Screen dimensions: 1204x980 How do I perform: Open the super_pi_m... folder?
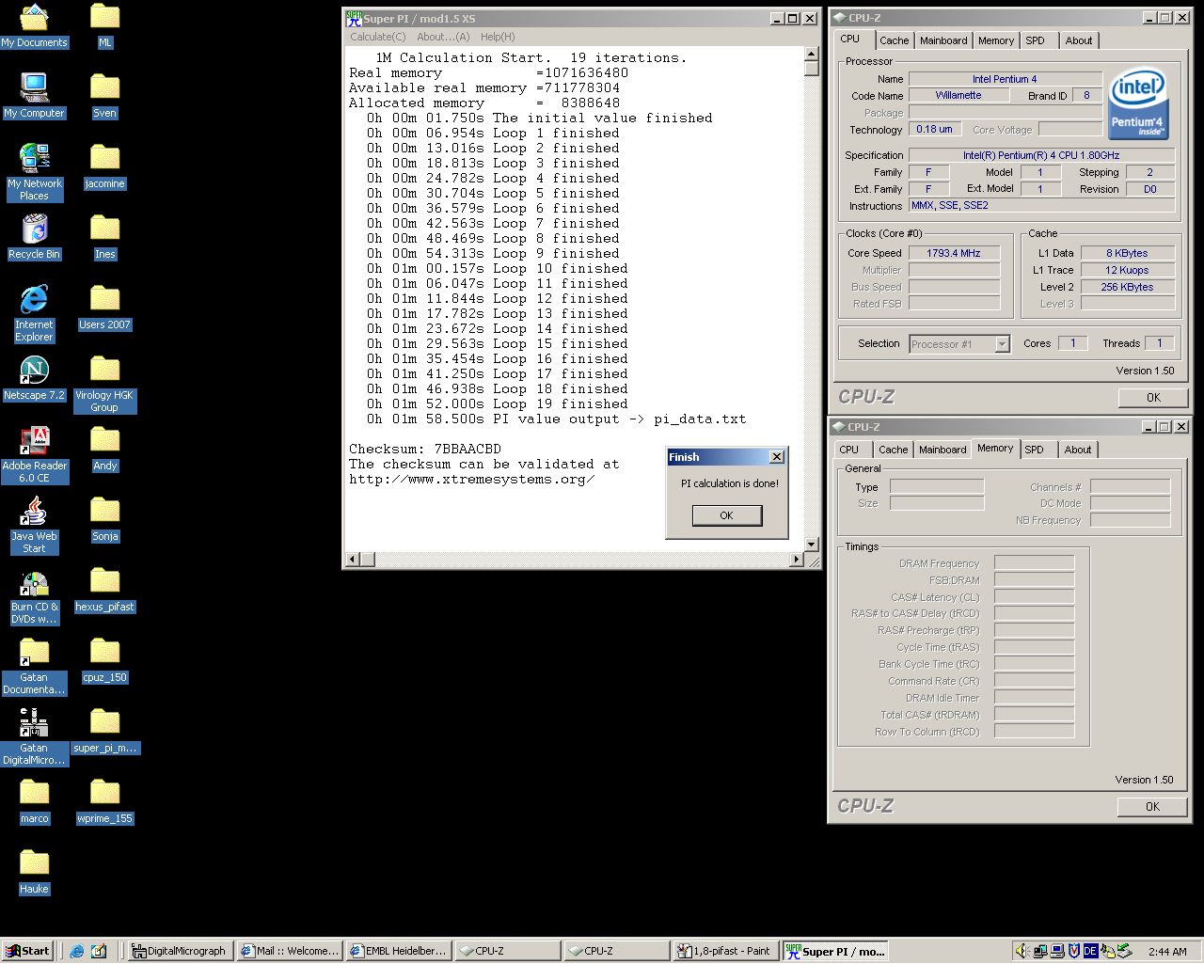coord(104,731)
